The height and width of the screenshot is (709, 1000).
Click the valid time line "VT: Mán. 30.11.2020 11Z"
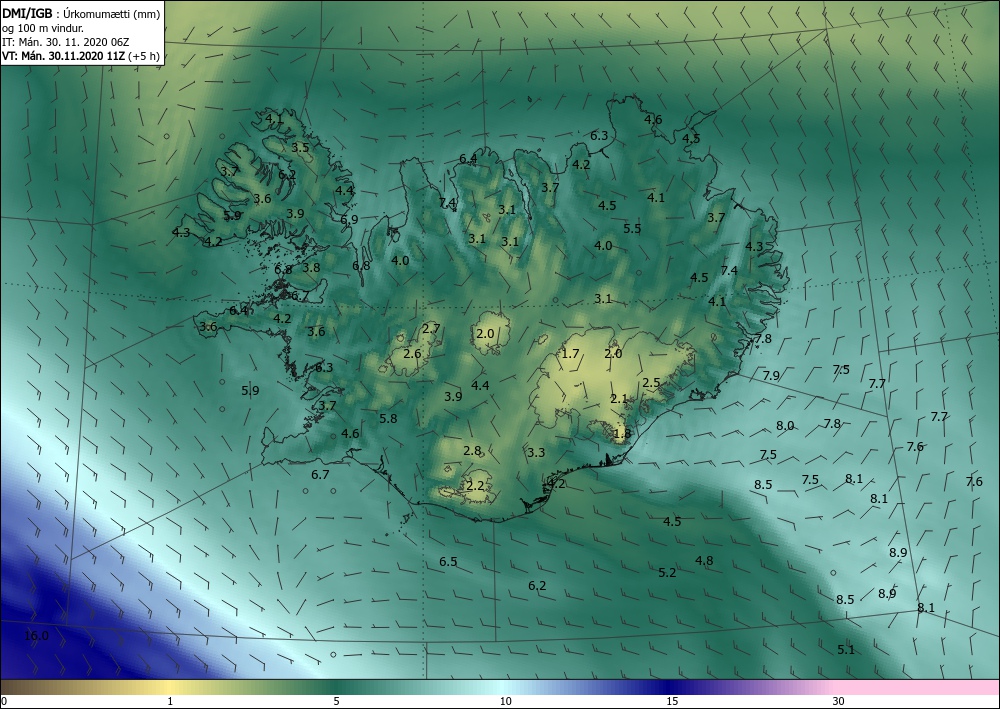pyautogui.click(x=64, y=56)
